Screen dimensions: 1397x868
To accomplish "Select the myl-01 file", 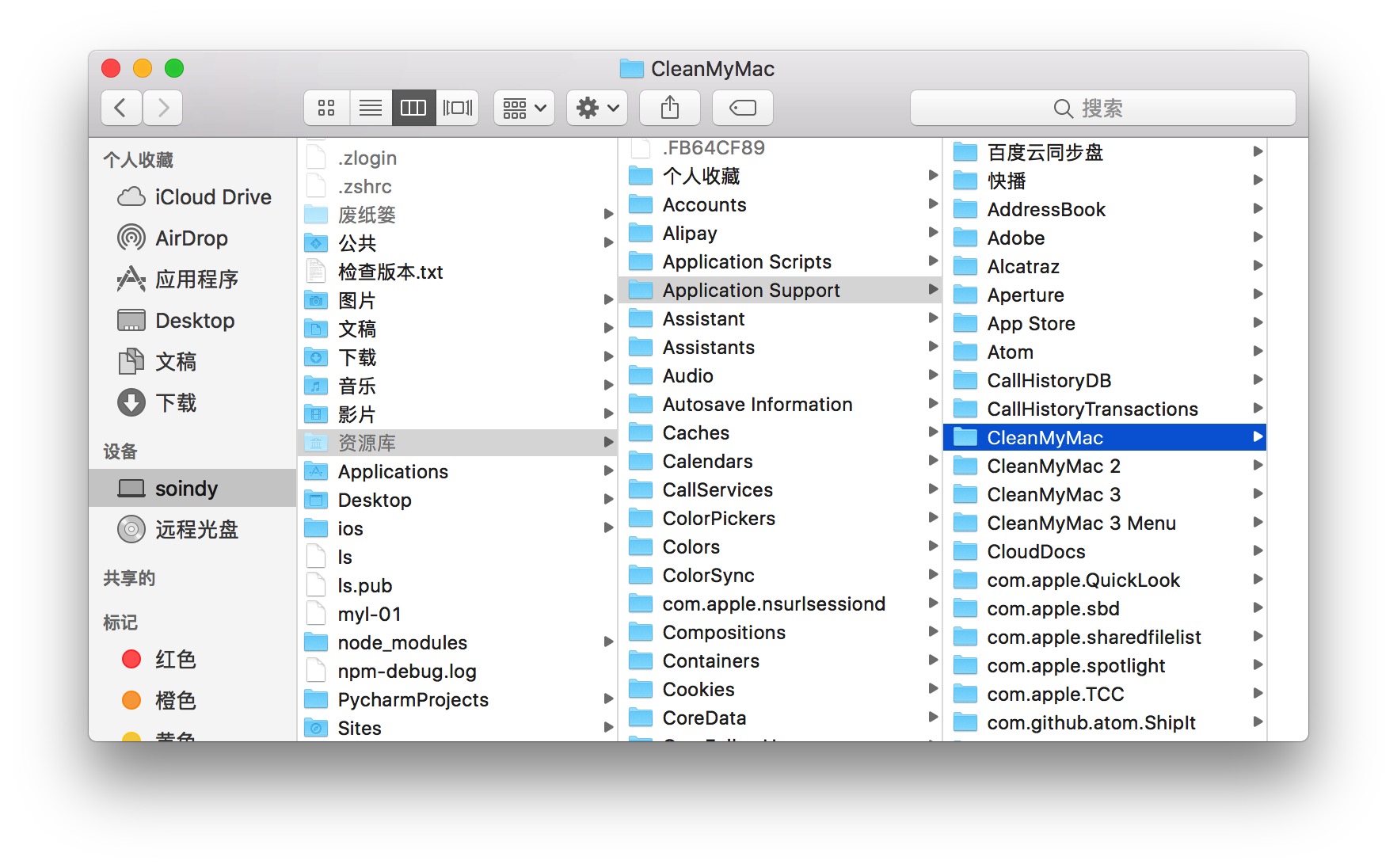I will pyautogui.click(x=458, y=615).
